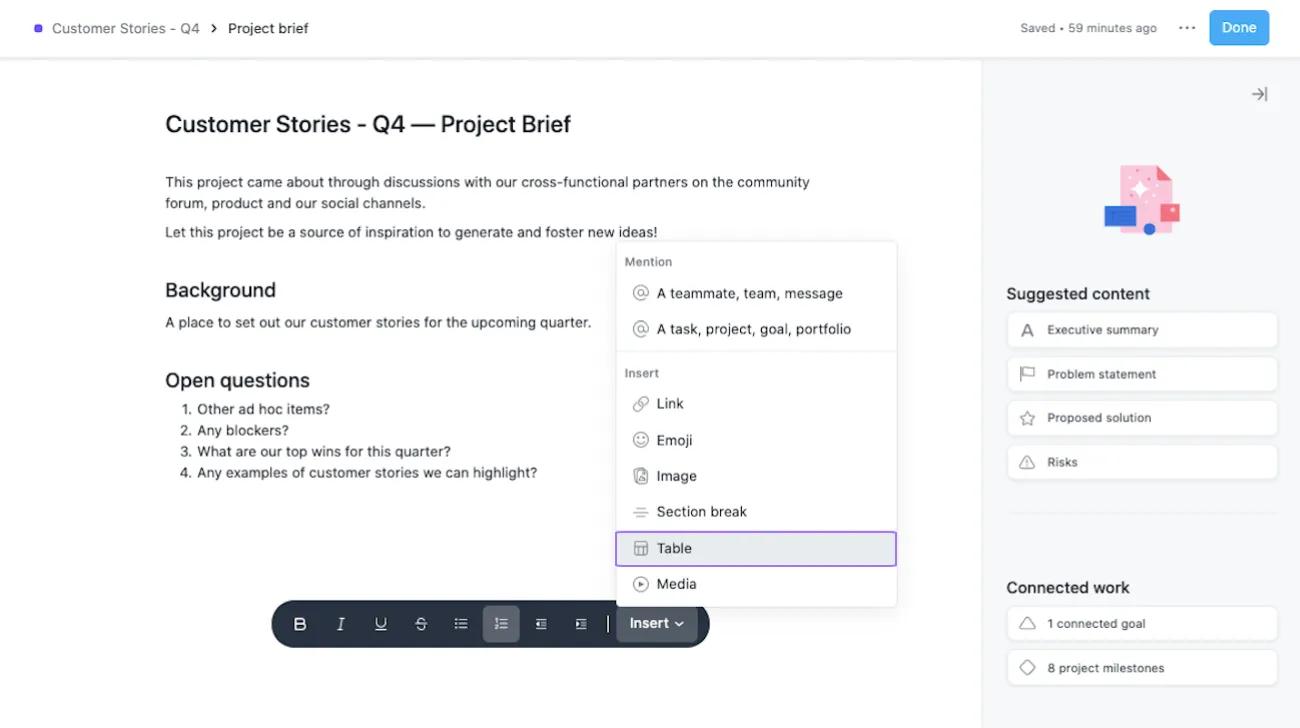Image resolution: width=1300 pixels, height=728 pixels.
Task: Click the increase indent icon
Action: coord(581,623)
